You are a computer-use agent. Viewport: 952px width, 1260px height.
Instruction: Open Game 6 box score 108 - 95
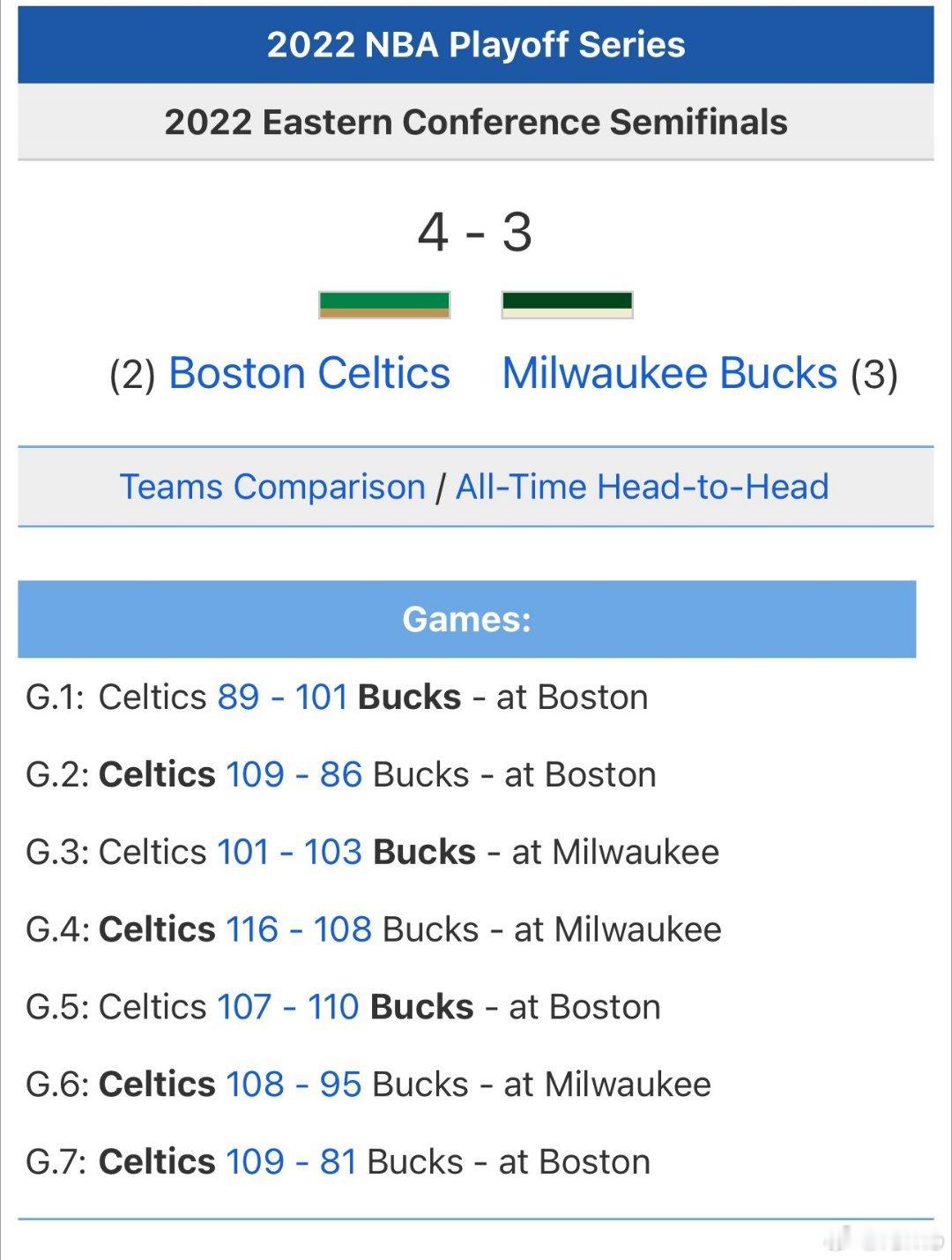(x=294, y=1085)
